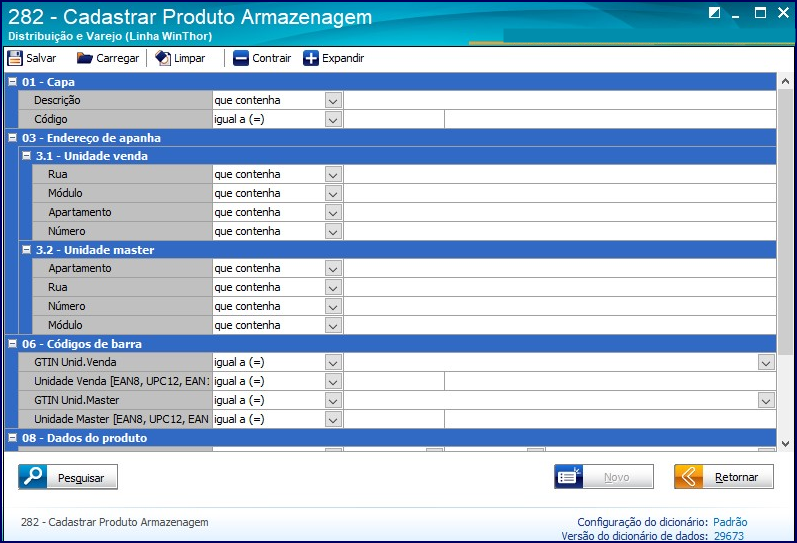Open GTIN Unid.Venda operator dropdown
The image size is (797, 543).
(x=333, y=363)
